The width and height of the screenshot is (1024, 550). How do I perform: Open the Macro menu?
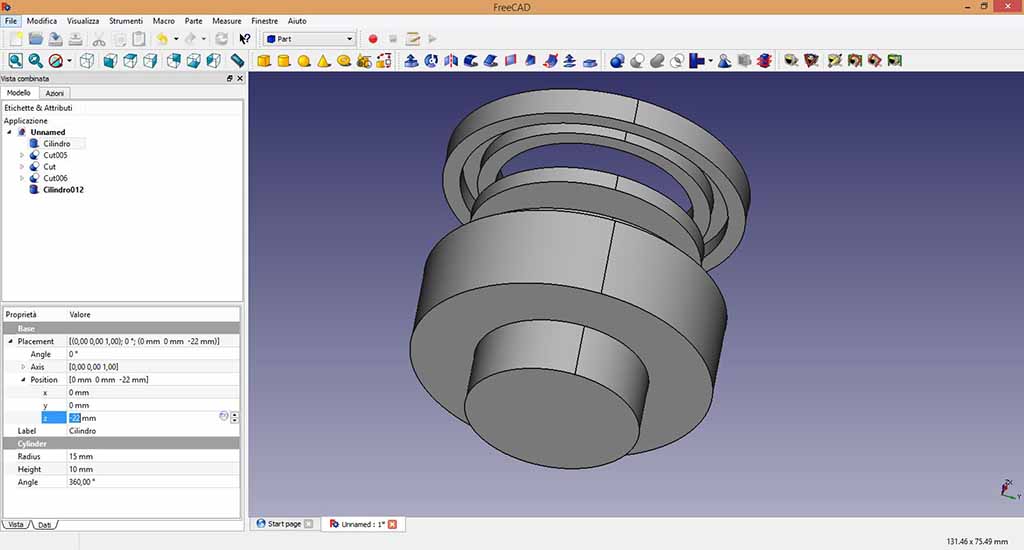click(x=163, y=21)
